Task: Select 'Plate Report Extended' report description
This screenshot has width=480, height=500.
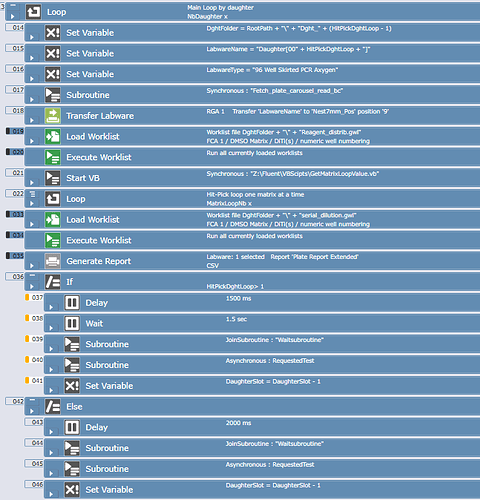Action: click(x=314, y=257)
